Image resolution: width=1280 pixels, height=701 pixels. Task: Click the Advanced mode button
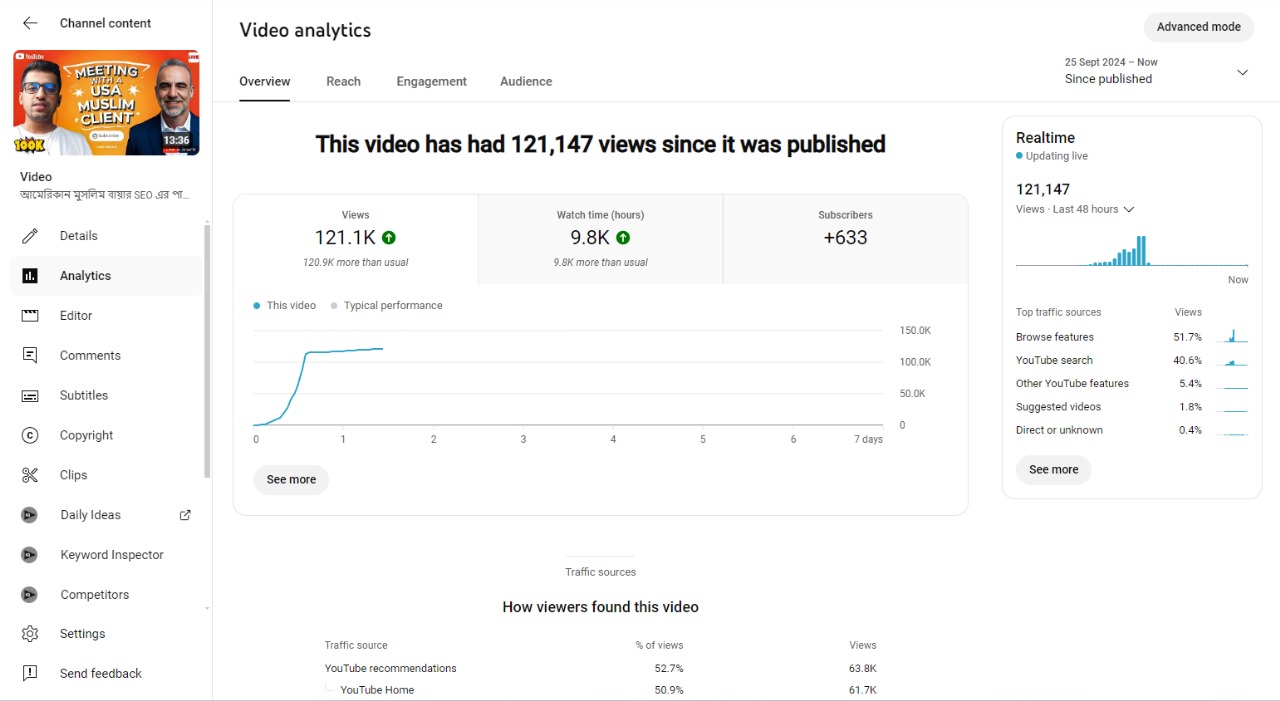(x=1198, y=27)
